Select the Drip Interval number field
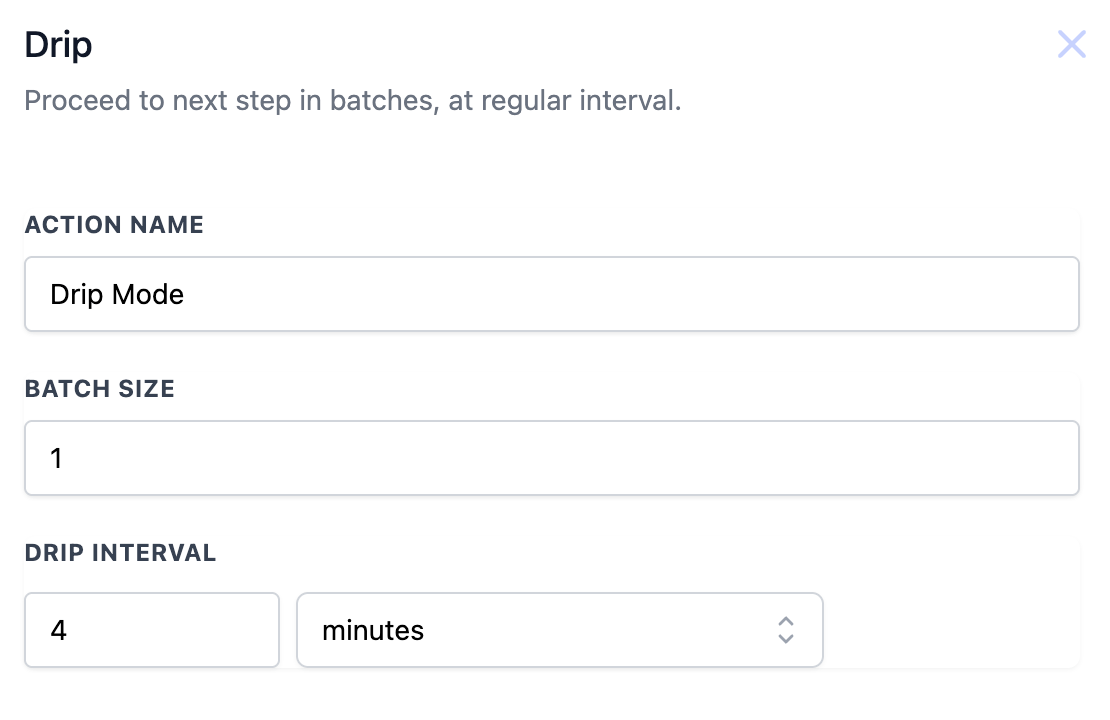This screenshot has height=720, width=1110. tap(151, 630)
